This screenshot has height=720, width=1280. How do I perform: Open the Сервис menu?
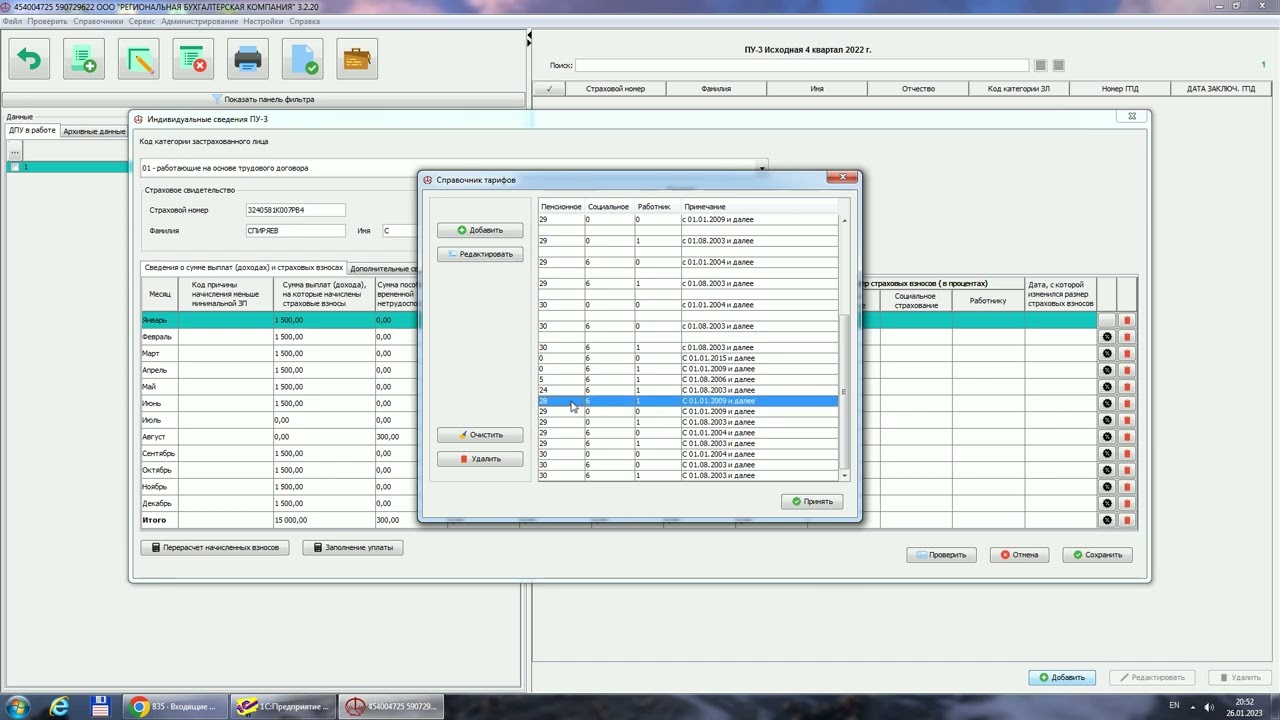[142, 21]
